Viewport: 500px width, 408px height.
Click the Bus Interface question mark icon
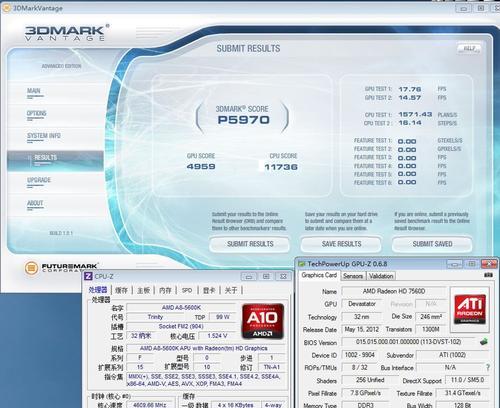pos(488,367)
